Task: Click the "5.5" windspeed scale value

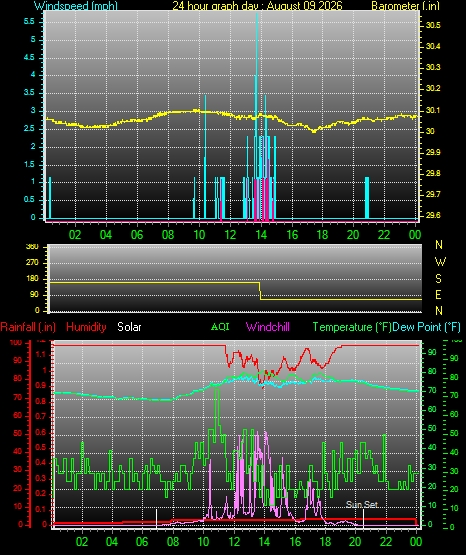Action: tap(29, 21)
